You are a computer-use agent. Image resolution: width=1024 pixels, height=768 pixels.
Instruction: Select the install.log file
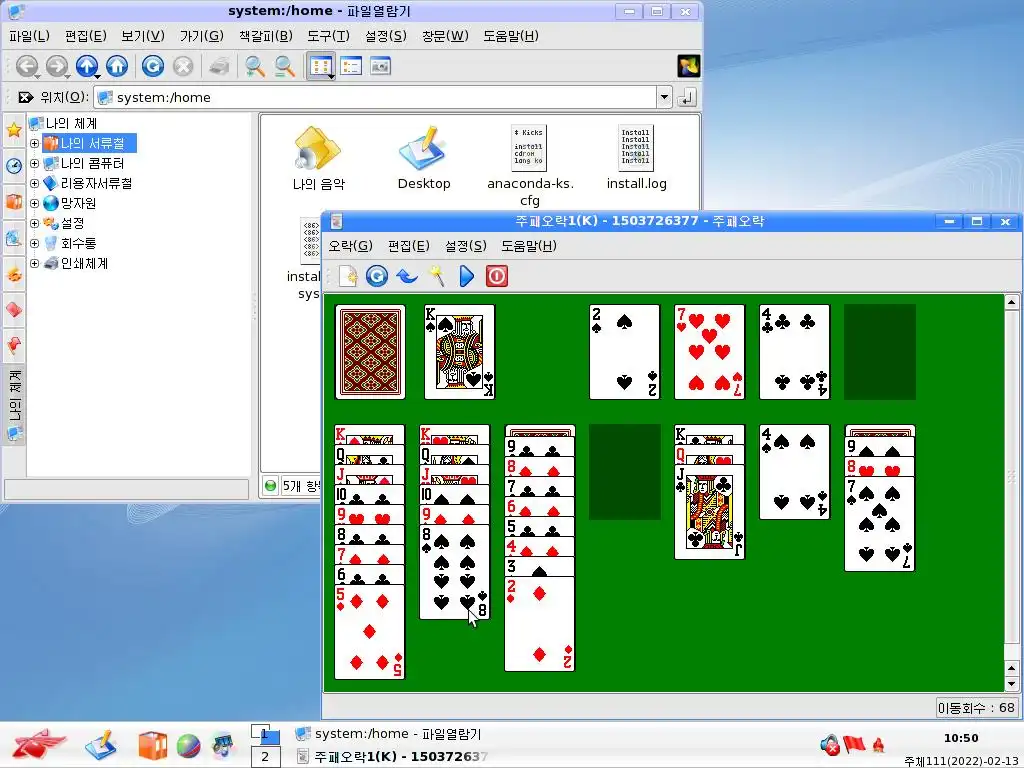pos(636,157)
